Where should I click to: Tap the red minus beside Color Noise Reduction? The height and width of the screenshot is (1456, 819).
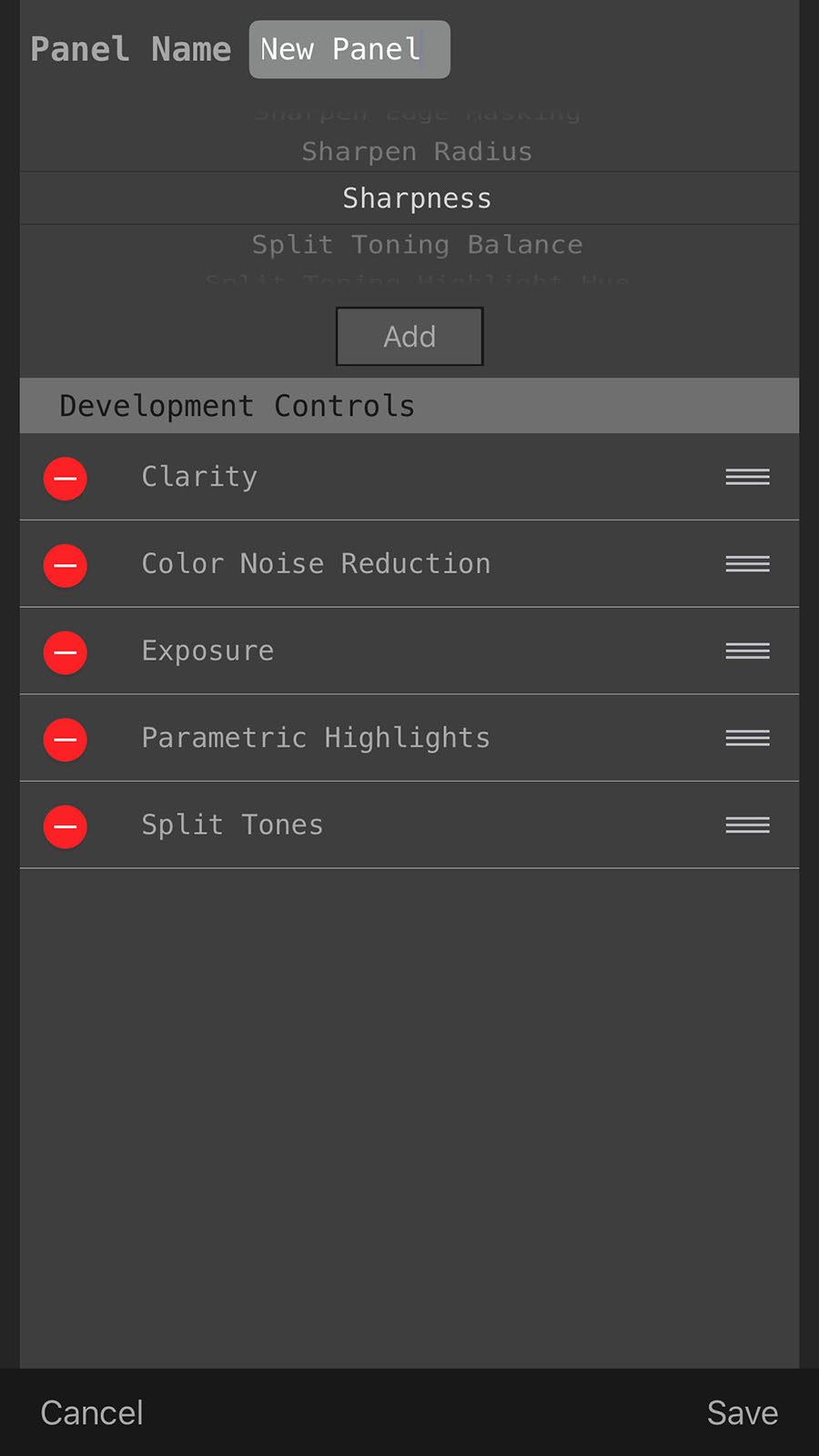click(x=65, y=565)
